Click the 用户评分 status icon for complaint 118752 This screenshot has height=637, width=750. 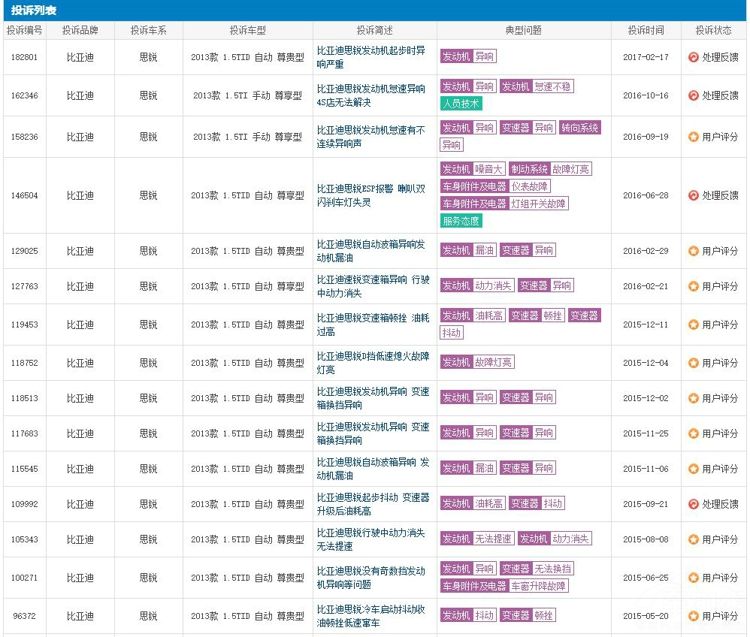694,362
